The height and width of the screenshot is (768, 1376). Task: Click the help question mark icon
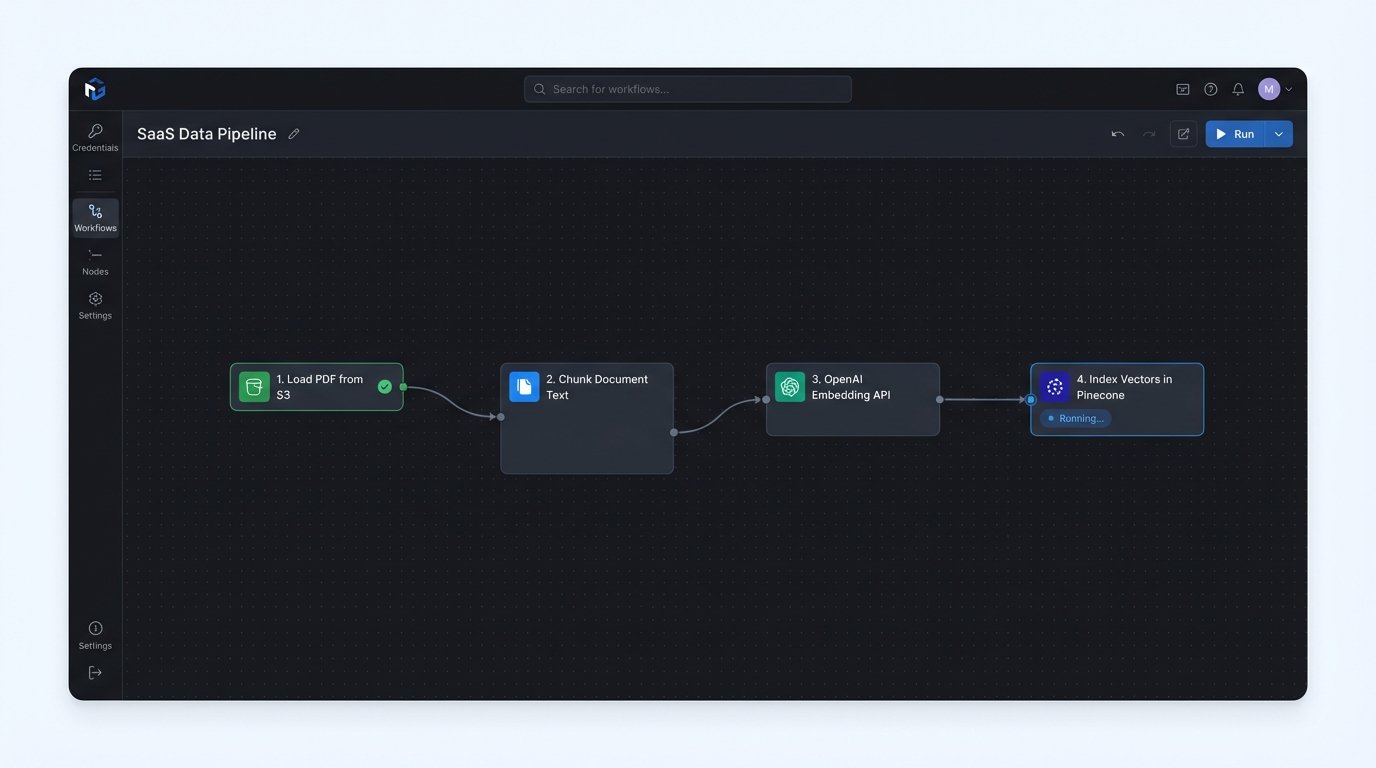point(1210,89)
